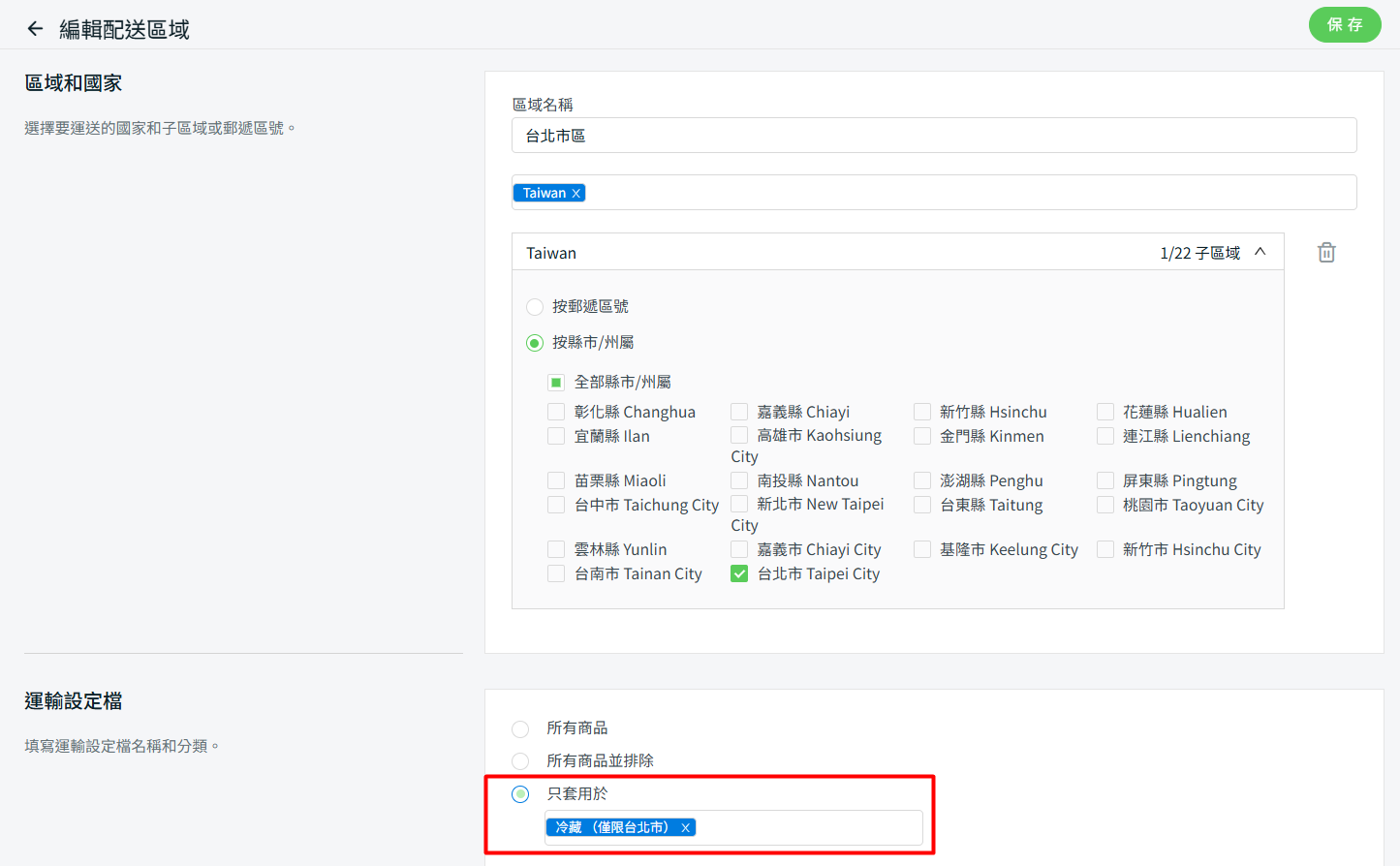The image size is (1400, 866).
Task: Toggle the 全部縣市/州屬 checkbox
Action: pos(556,383)
